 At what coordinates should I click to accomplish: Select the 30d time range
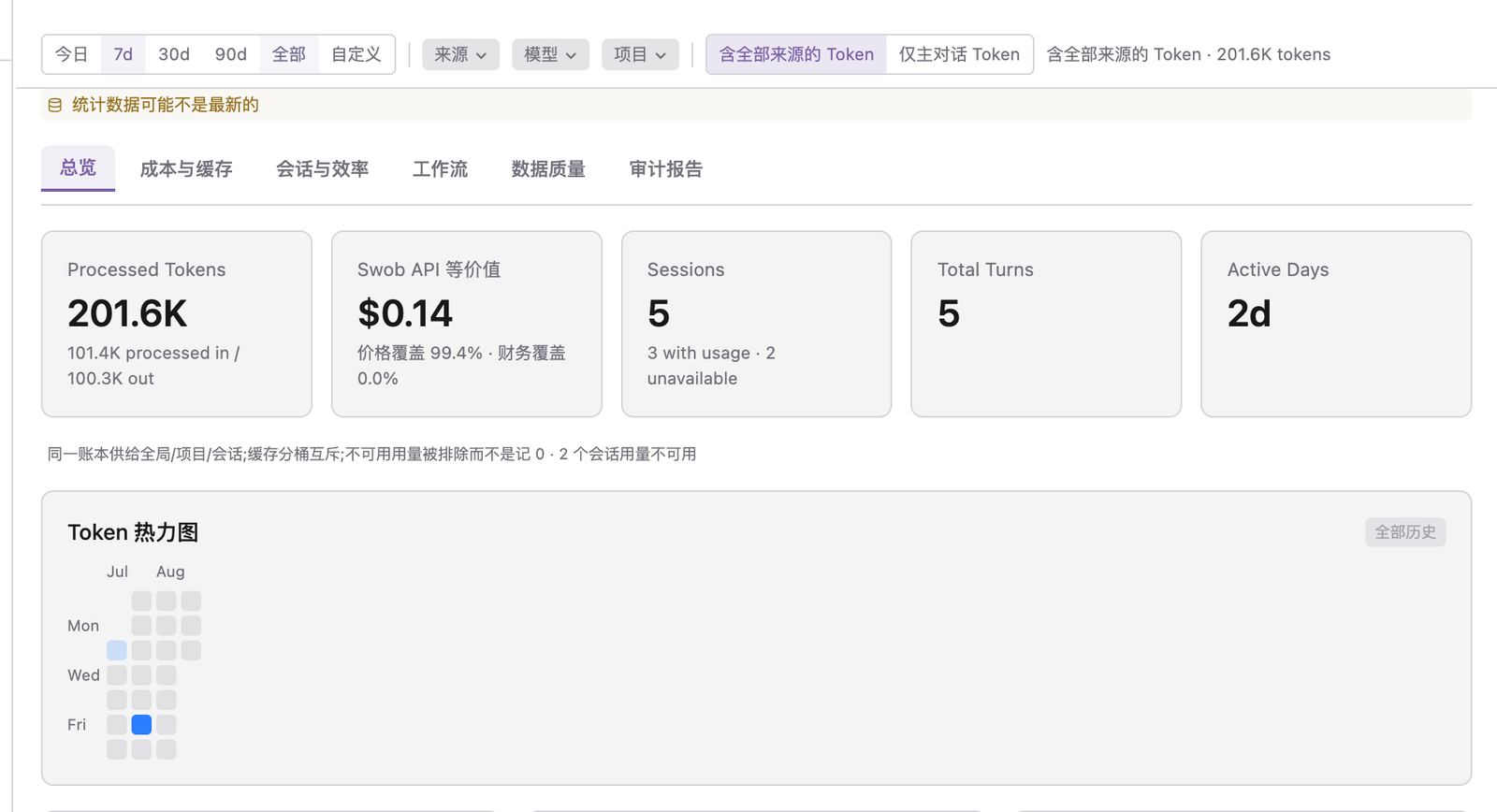click(x=174, y=54)
